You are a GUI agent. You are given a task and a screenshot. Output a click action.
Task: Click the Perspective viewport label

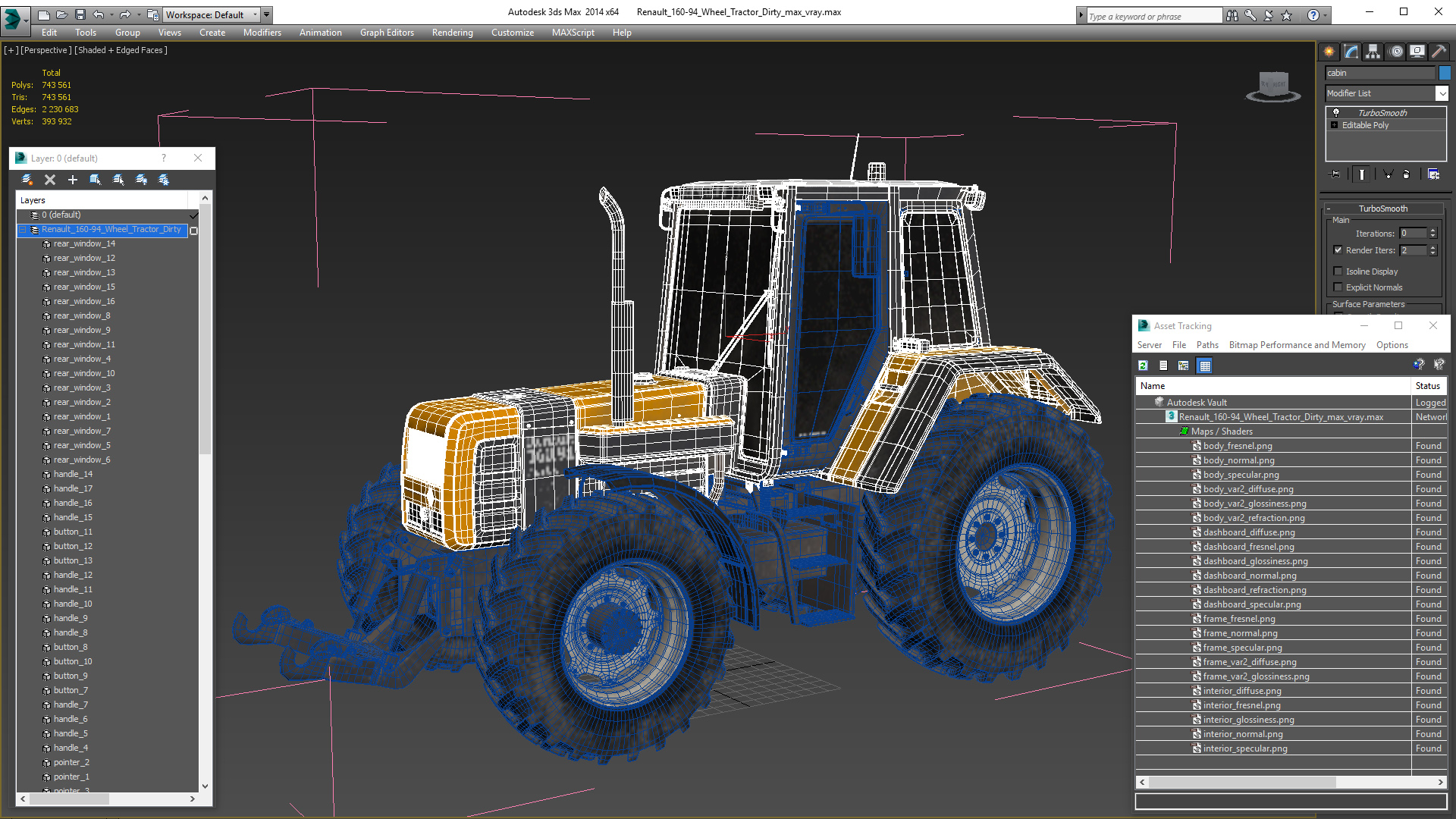[x=46, y=50]
